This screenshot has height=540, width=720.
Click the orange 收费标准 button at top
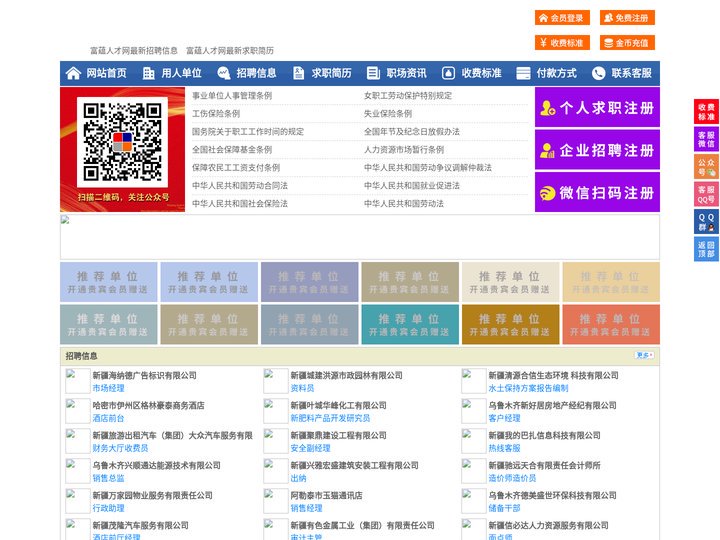coord(562,43)
